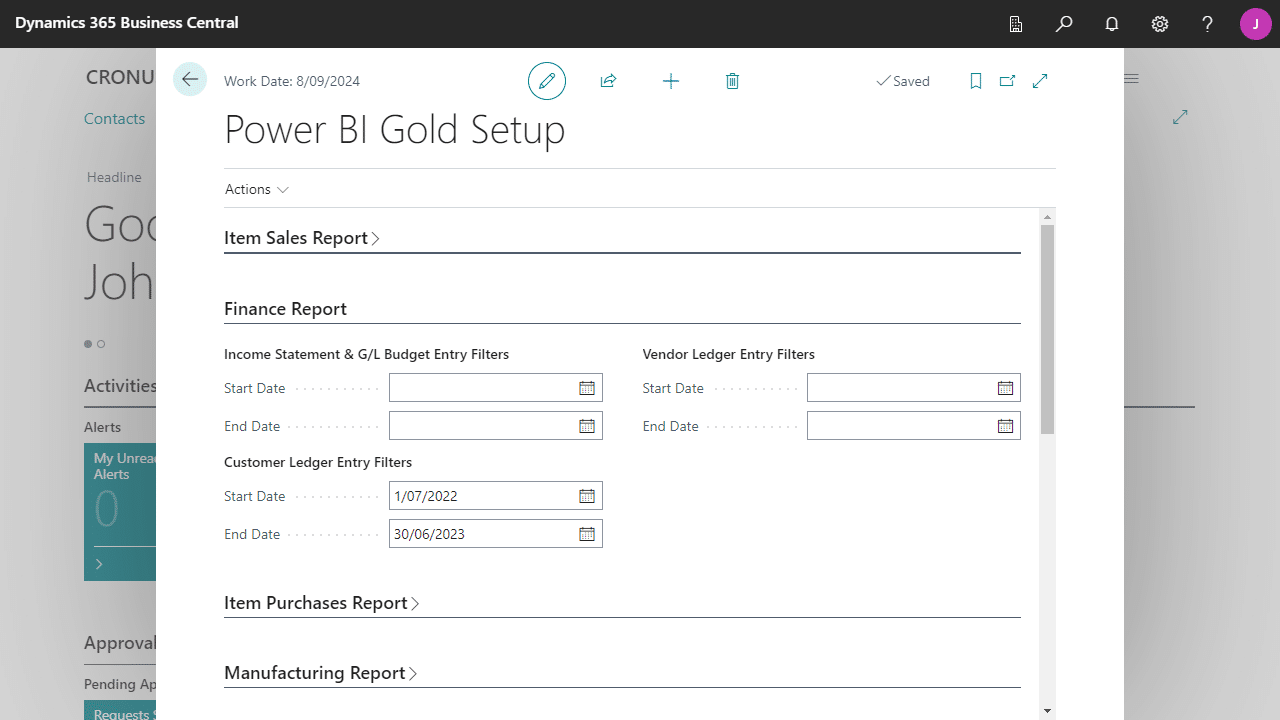
Task: Click the Work Date: 8/09/2024 text
Action: coord(292,81)
